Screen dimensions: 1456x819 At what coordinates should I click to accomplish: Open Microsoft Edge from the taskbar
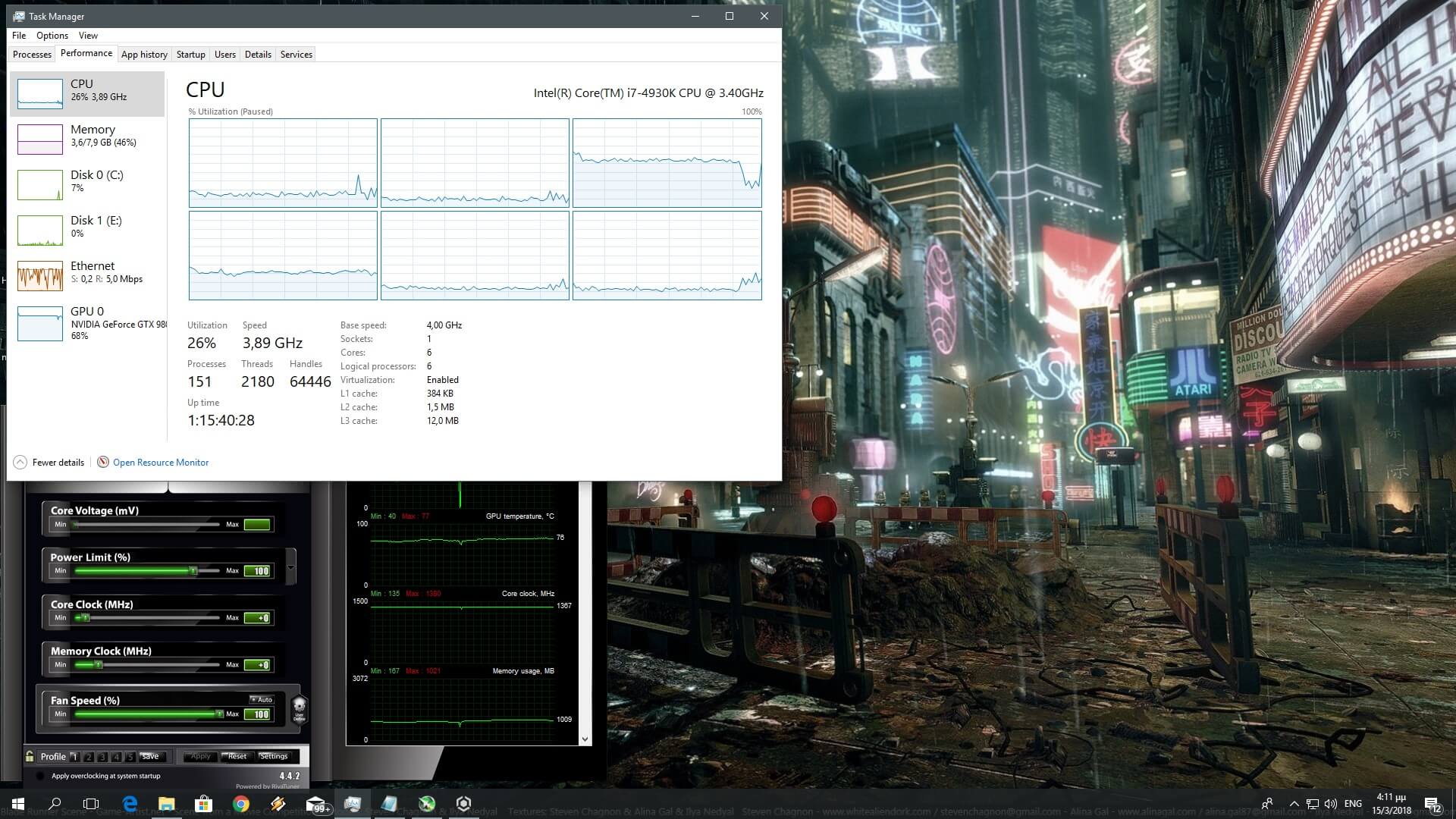(x=130, y=804)
